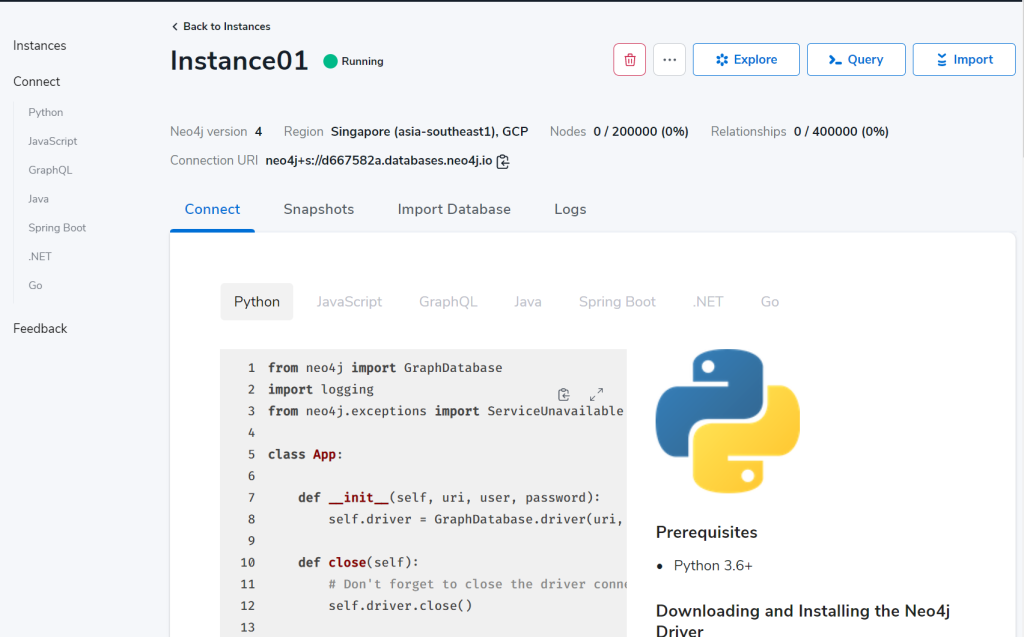Select the JavaScript language tab

349,302
